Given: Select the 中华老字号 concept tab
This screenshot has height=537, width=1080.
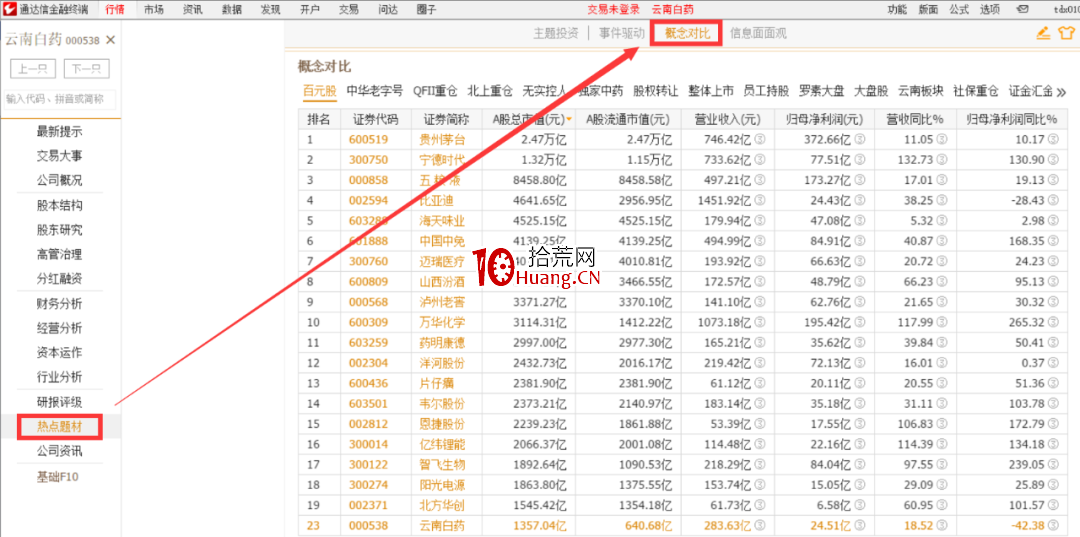Looking at the screenshot, I should tap(375, 91).
